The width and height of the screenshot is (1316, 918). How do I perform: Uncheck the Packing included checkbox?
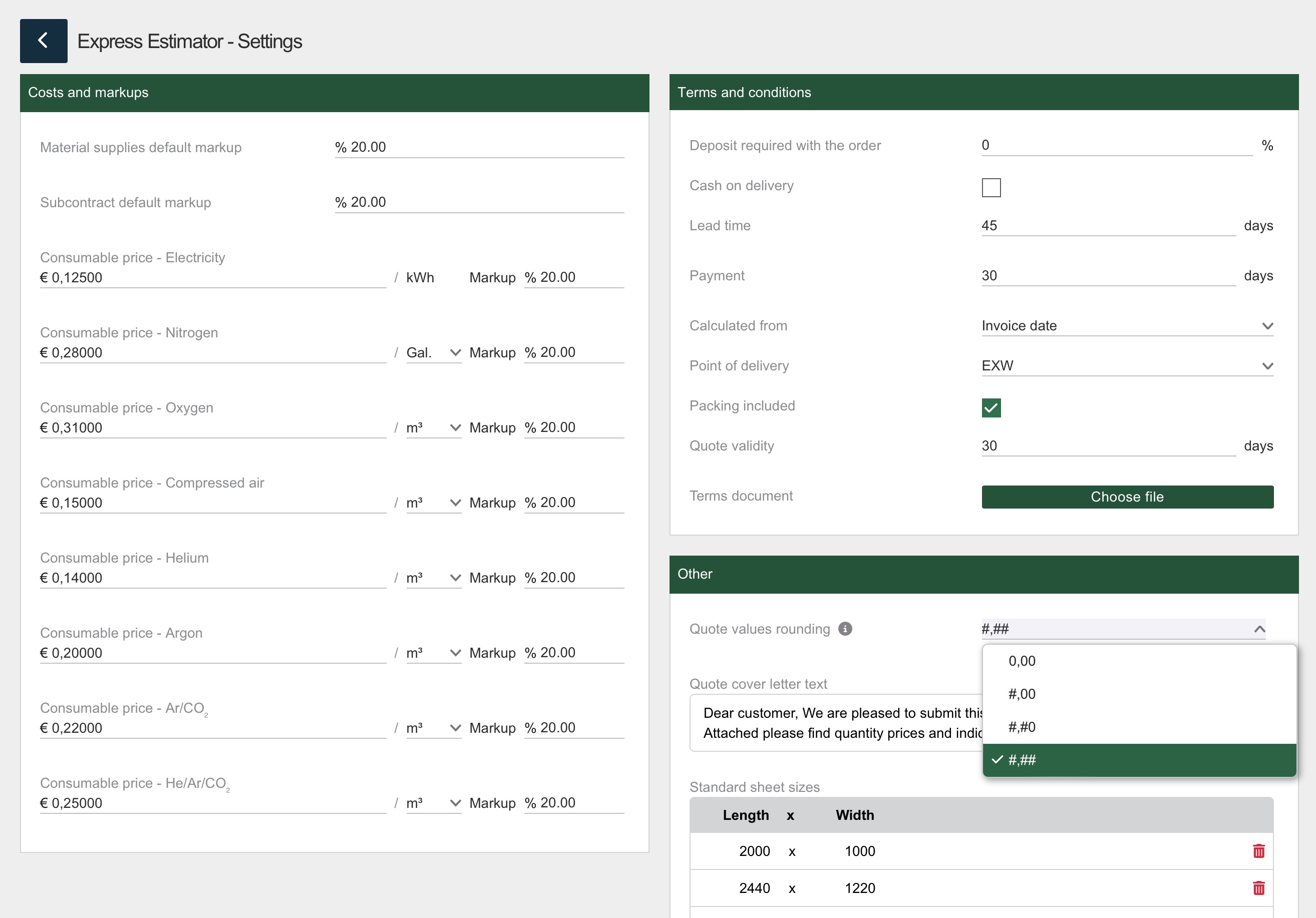991,408
